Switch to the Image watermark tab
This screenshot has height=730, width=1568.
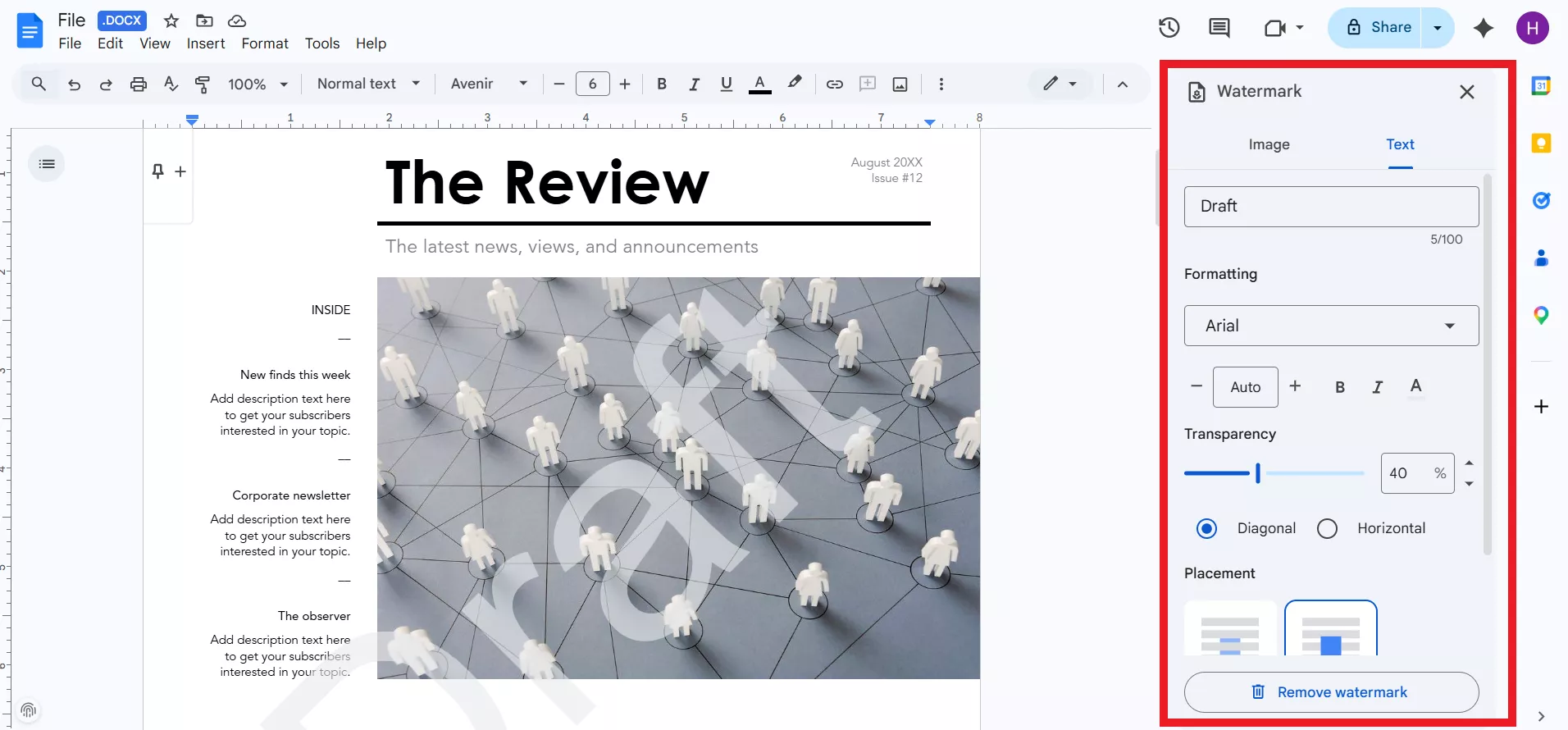(1269, 144)
